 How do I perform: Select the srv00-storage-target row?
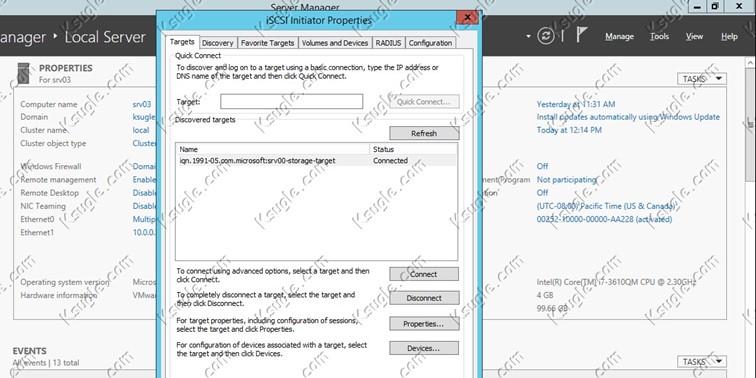point(316,161)
